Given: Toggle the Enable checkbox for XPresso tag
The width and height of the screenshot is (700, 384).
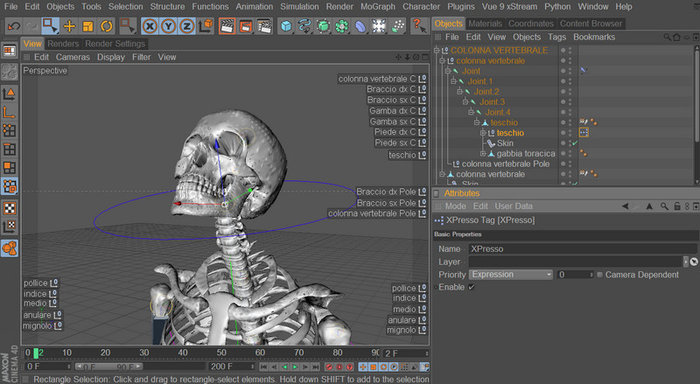Looking at the screenshot, I should coord(471,287).
